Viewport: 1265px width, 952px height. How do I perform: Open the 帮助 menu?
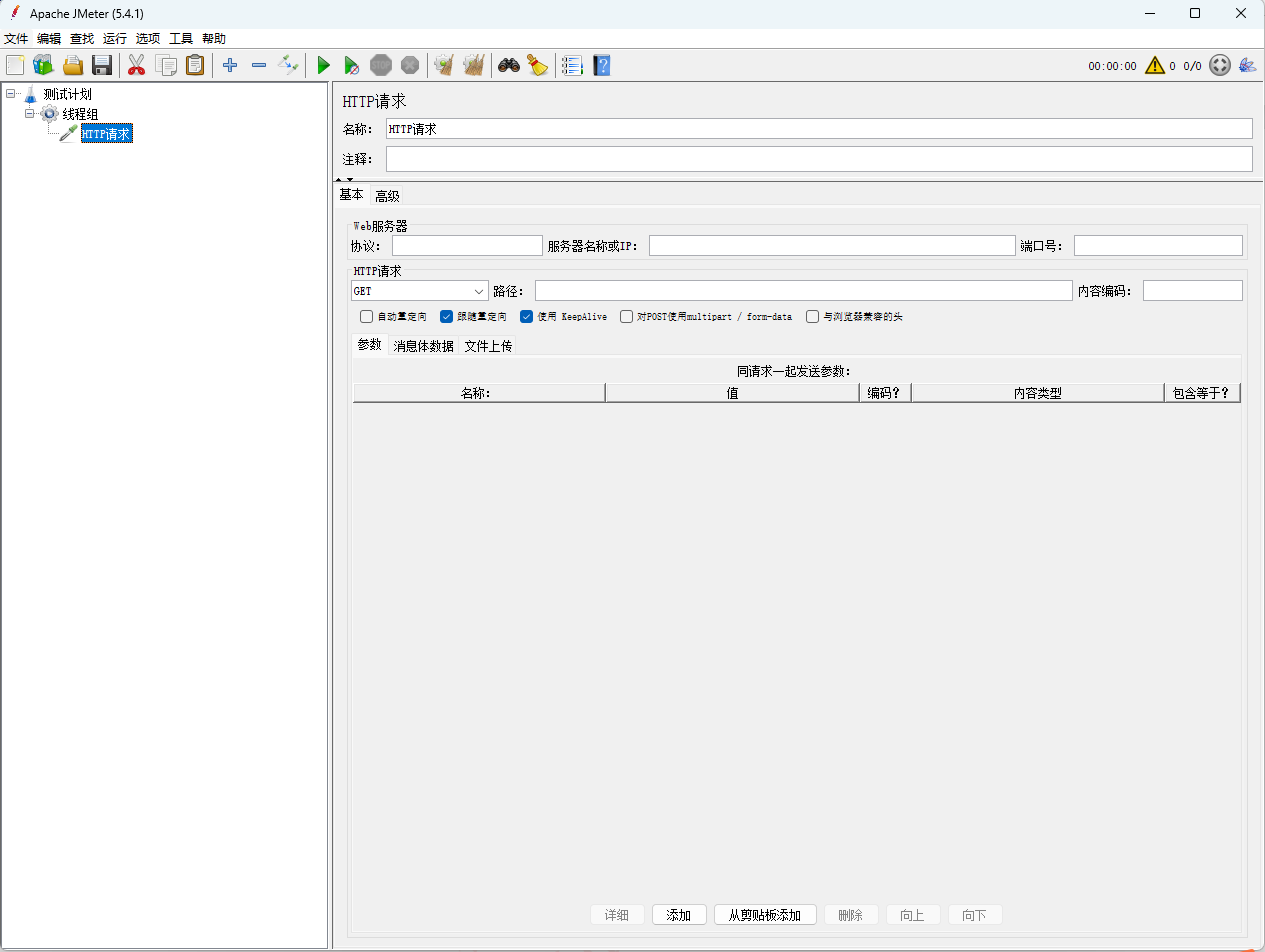[214, 39]
